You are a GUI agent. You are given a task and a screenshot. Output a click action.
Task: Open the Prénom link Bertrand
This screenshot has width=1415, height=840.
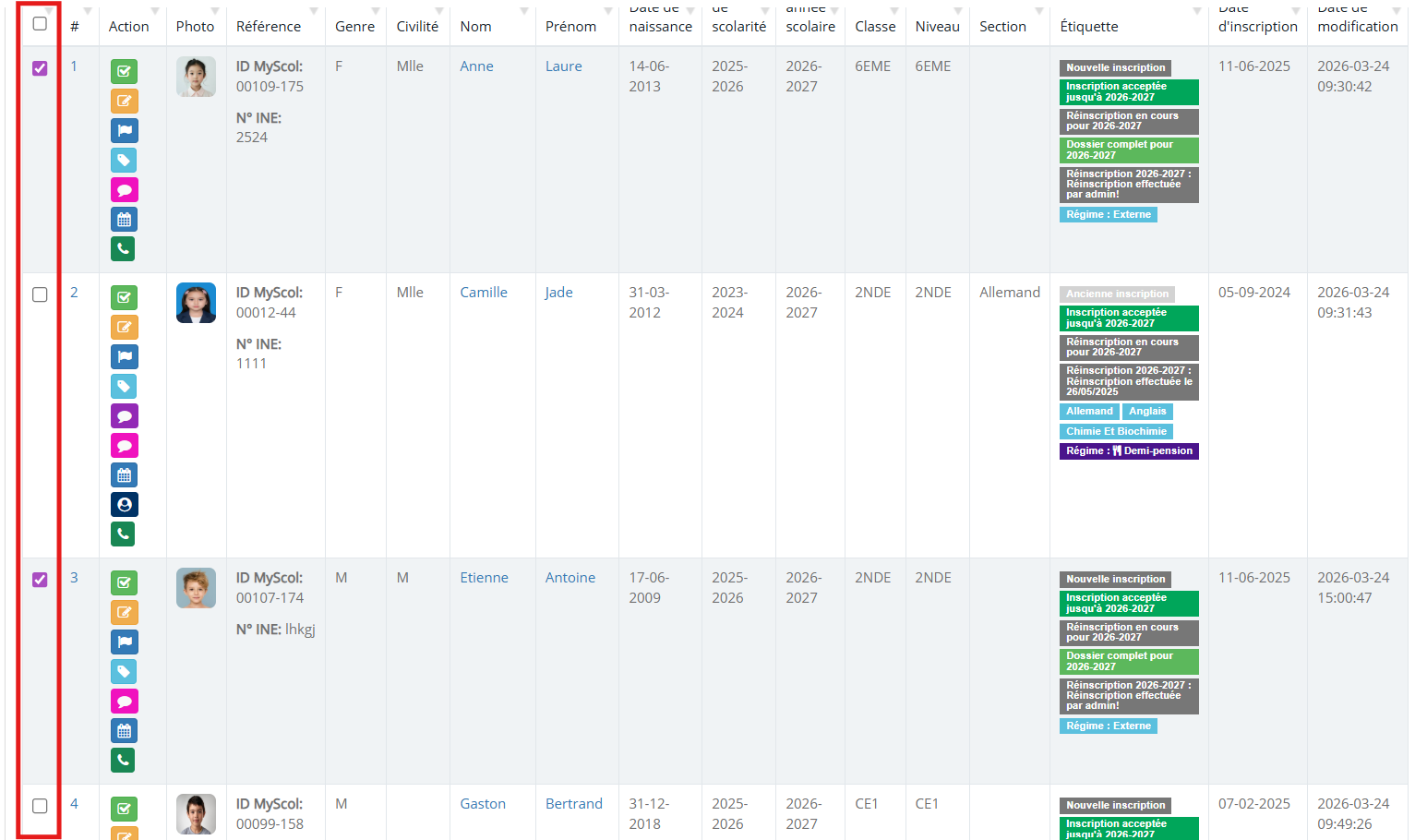tap(573, 804)
